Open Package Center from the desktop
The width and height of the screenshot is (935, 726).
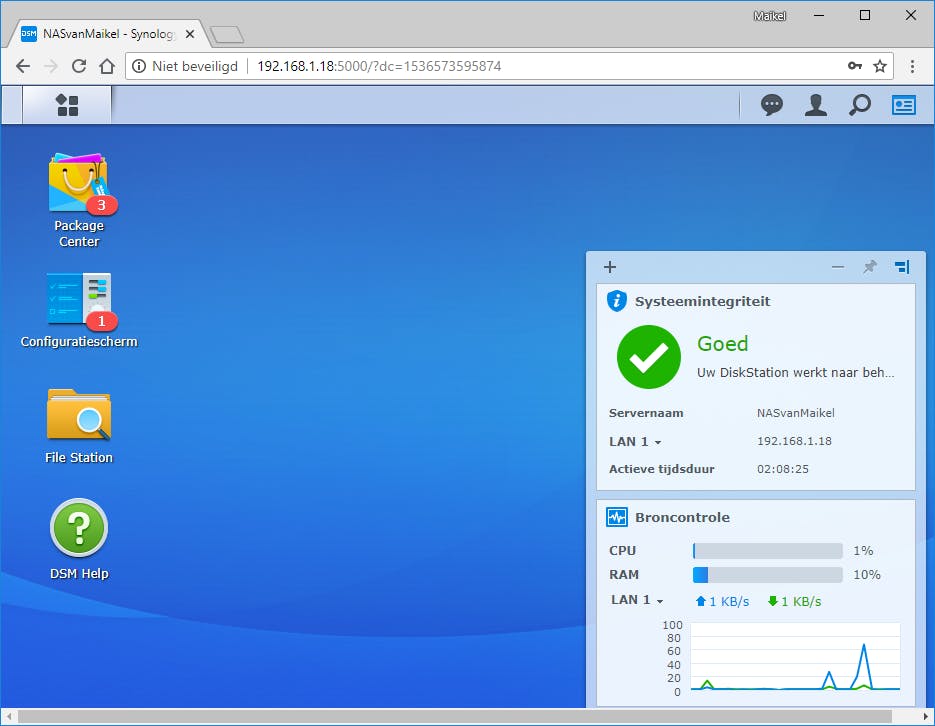click(79, 200)
